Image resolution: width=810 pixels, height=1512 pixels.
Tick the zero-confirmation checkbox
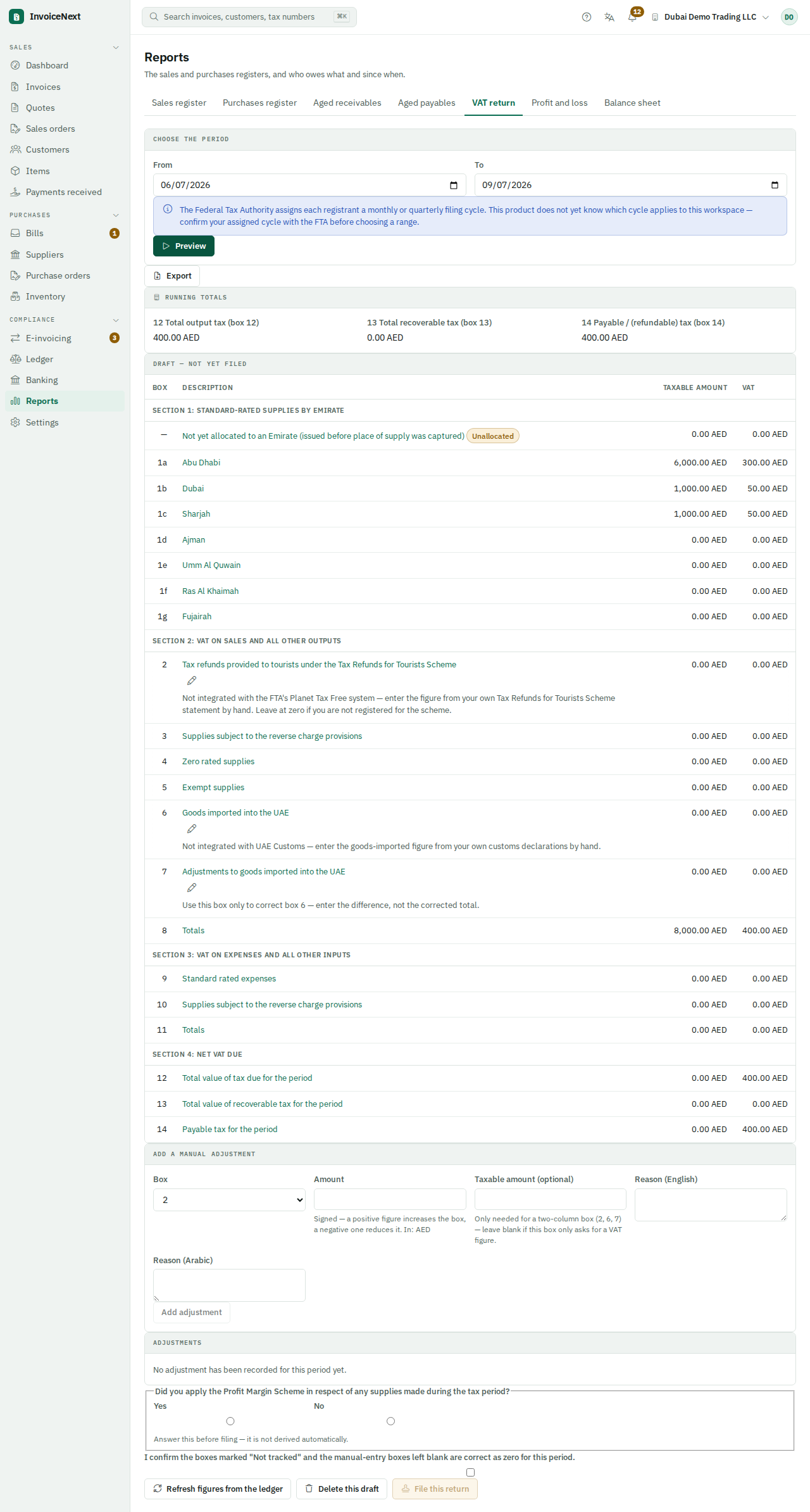(470, 1472)
